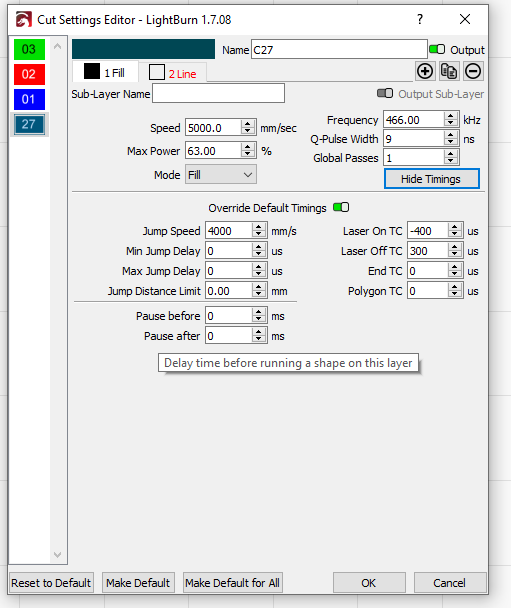Click the Speed value field 5000.0
Image resolution: width=511 pixels, height=608 pixels.
coord(213,128)
